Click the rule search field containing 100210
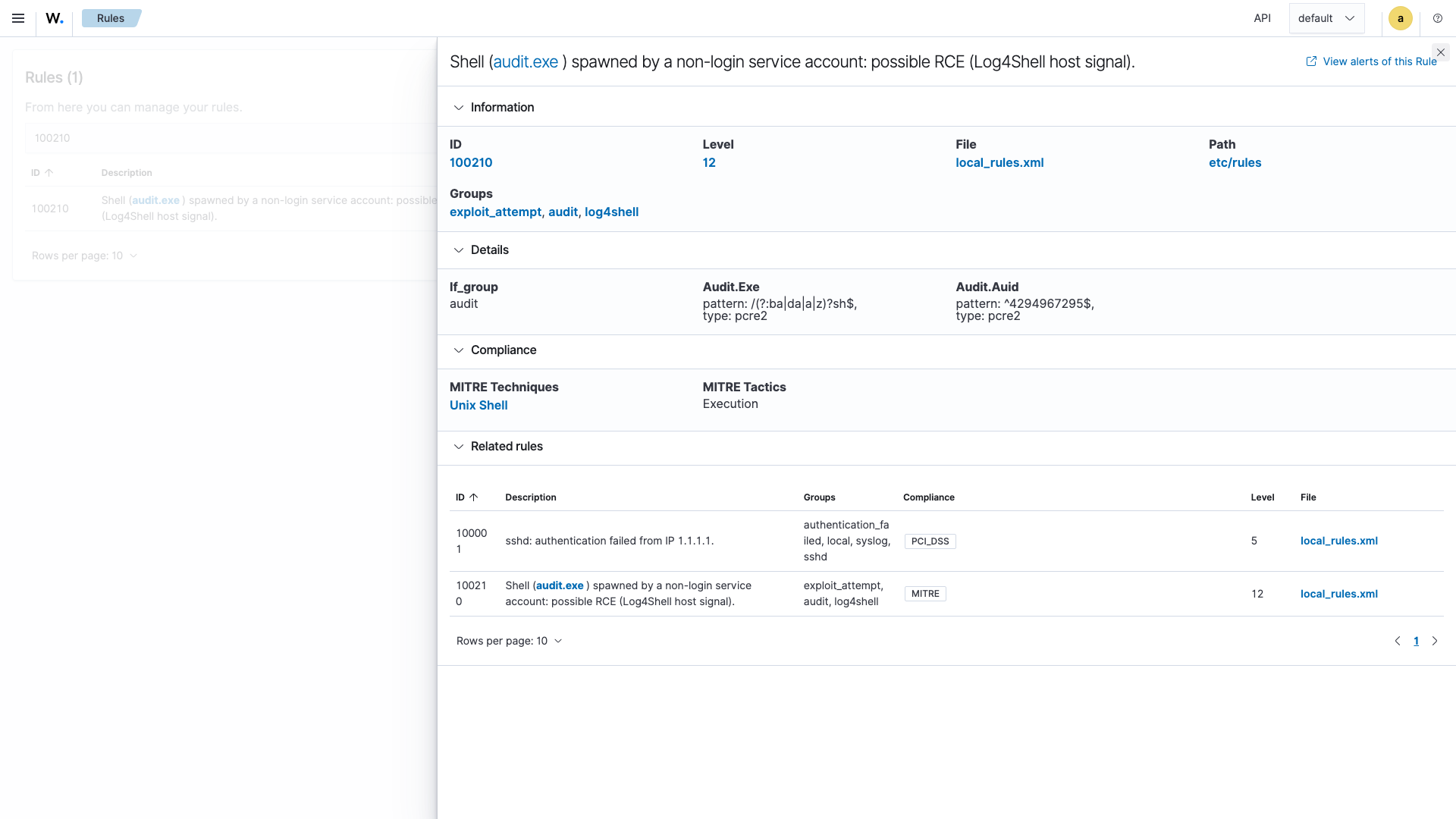This screenshot has width=1456, height=819. (231, 138)
